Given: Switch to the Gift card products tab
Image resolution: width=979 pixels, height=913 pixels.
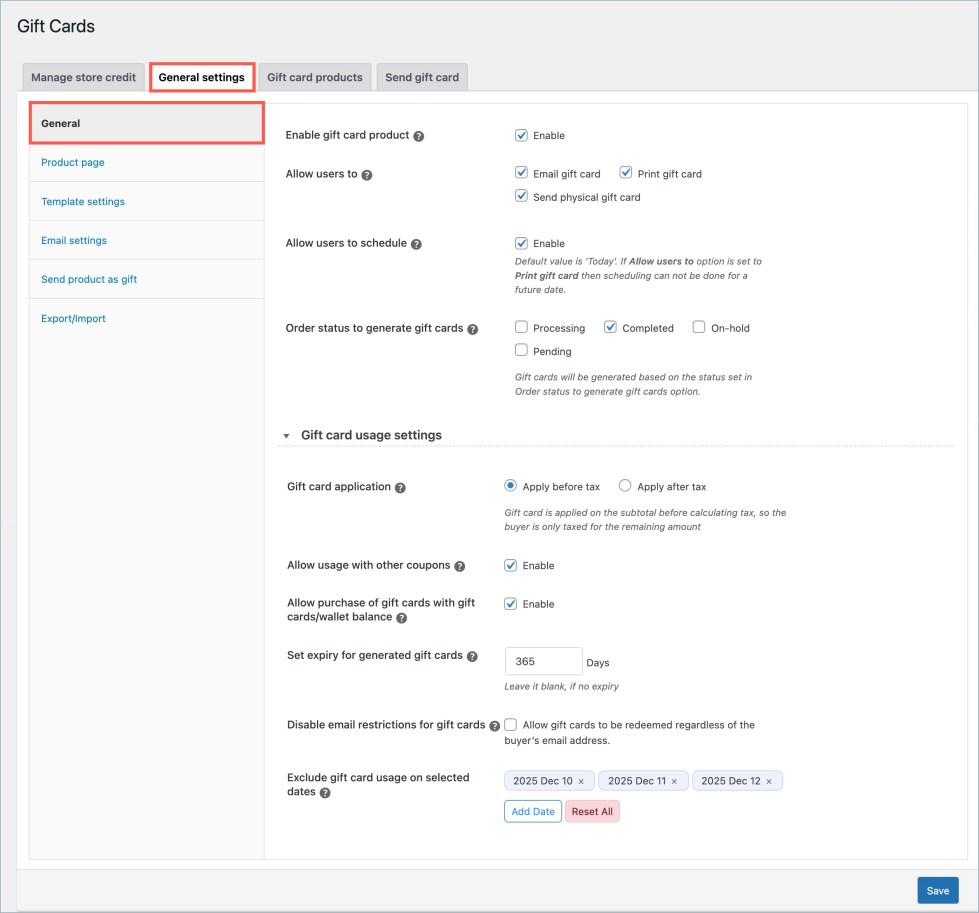Looking at the screenshot, I should 315,77.
